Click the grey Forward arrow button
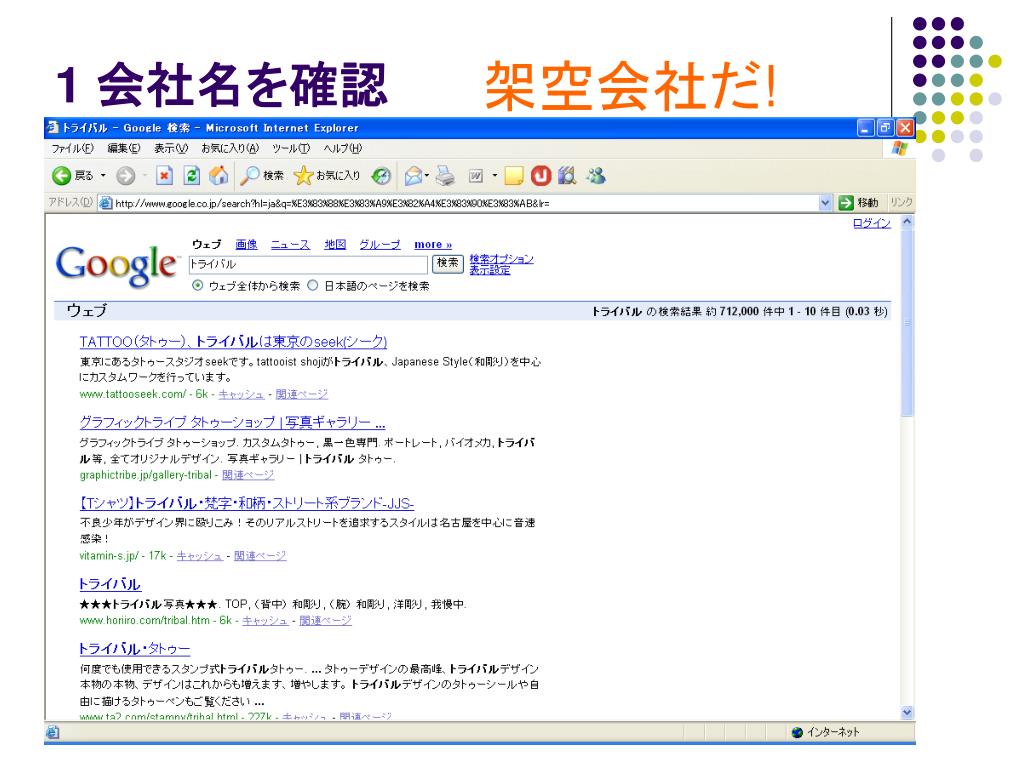This screenshot has height=768, width=1024. pos(125,175)
